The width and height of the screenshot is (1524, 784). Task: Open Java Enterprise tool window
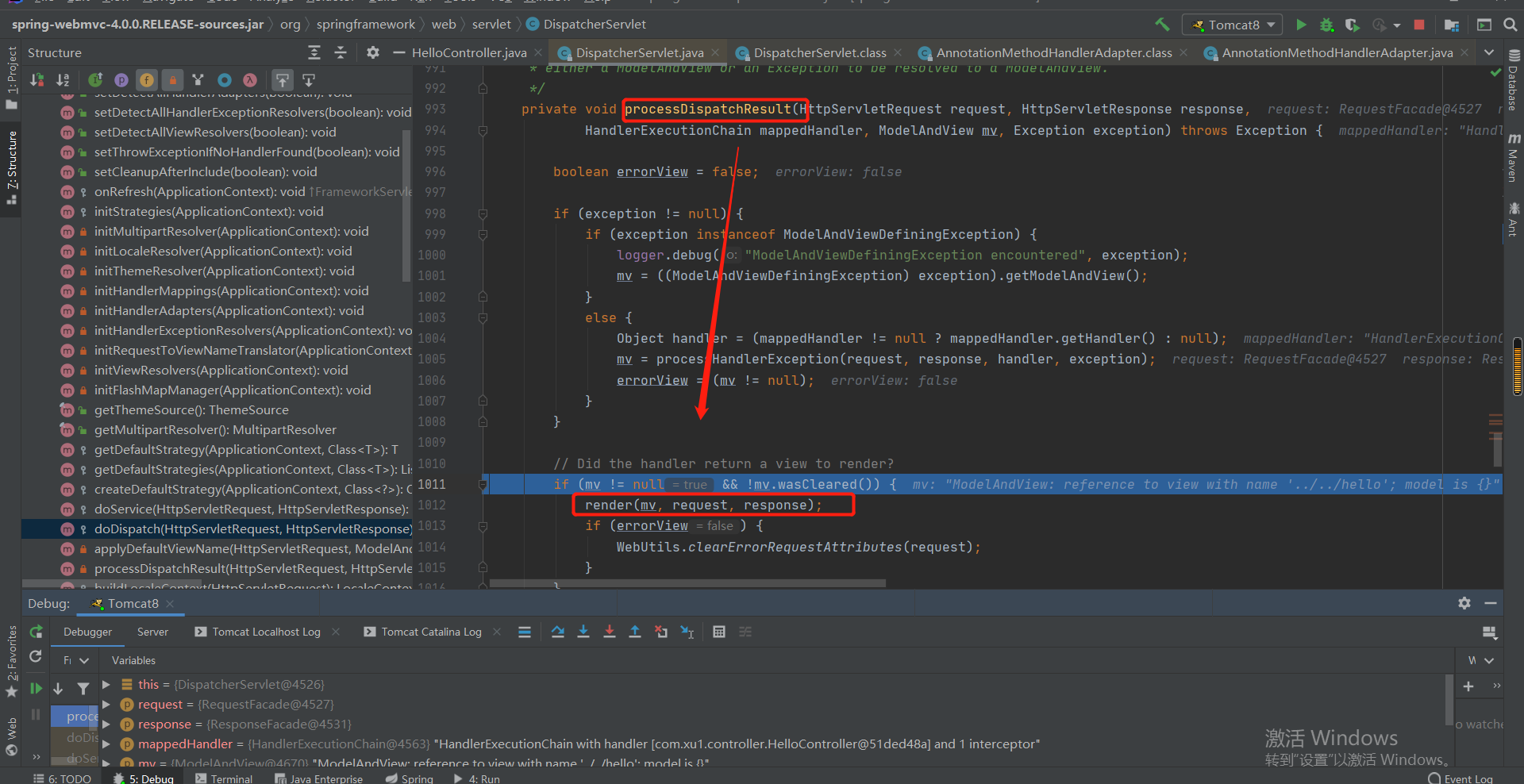[x=318, y=778]
